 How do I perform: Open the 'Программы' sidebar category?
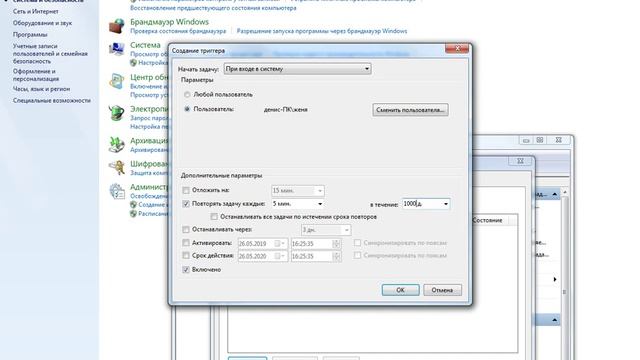30,35
